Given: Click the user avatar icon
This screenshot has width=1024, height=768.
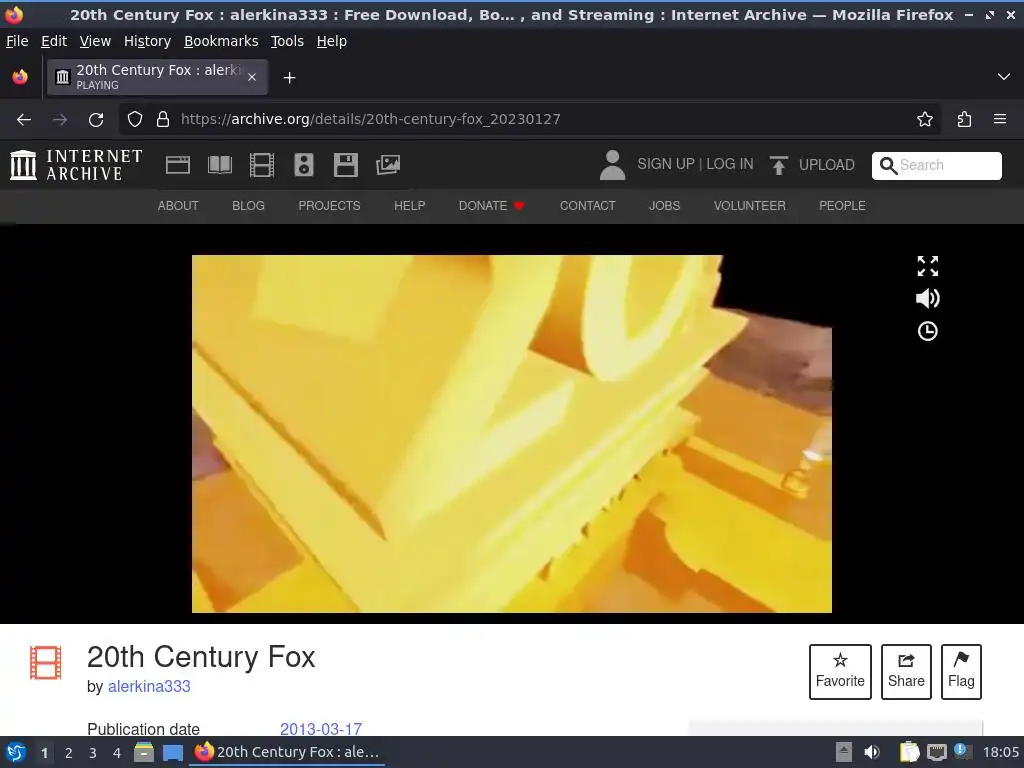Looking at the screenshot, I should click(612, 165).
